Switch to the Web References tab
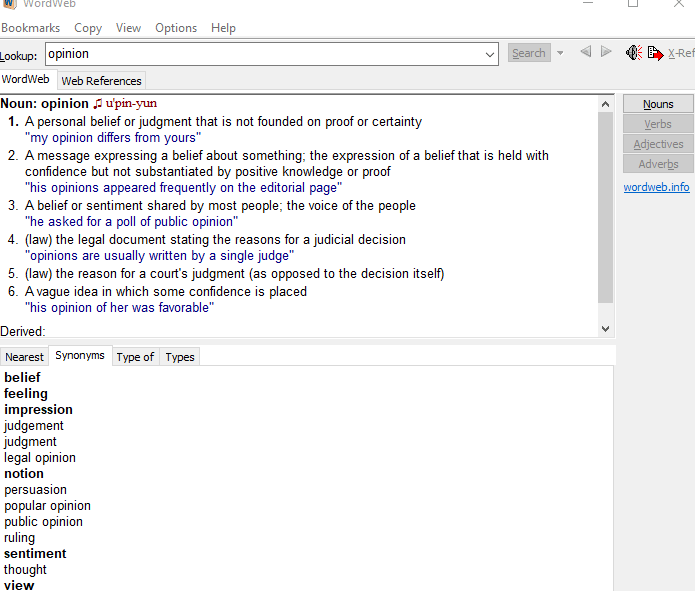This screenshot has height=591, width=695. click(x=101, y=81)
